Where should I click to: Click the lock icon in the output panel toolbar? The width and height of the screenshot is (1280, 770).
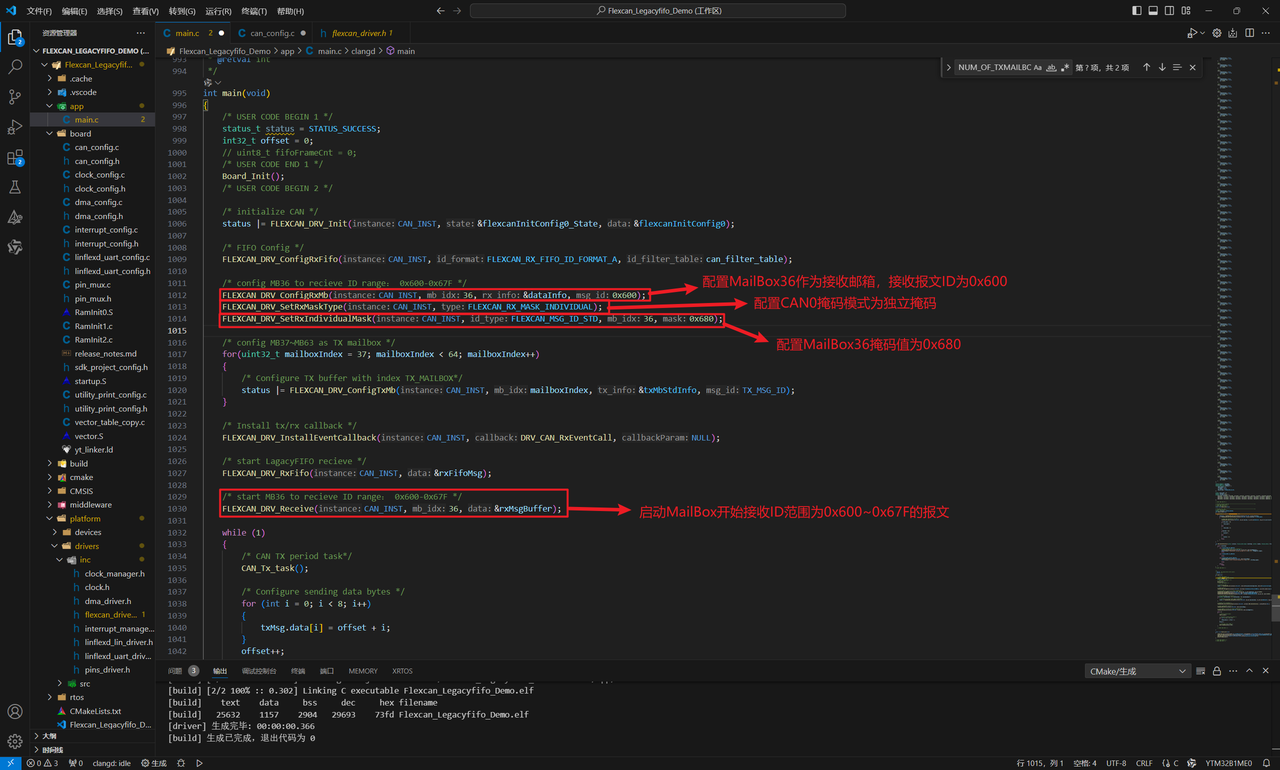1218,671
